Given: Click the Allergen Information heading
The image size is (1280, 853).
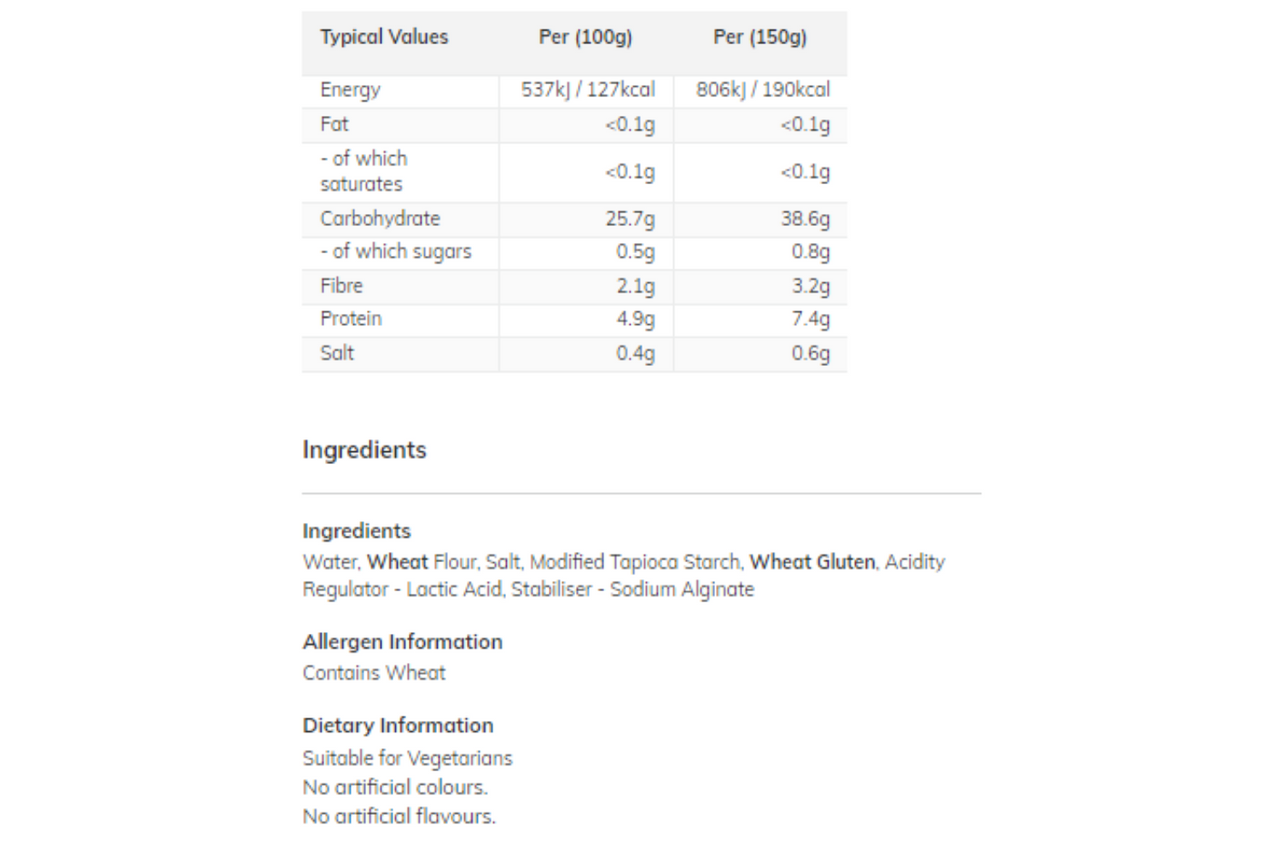Looking at the screenshot, I should pos(402,642).
